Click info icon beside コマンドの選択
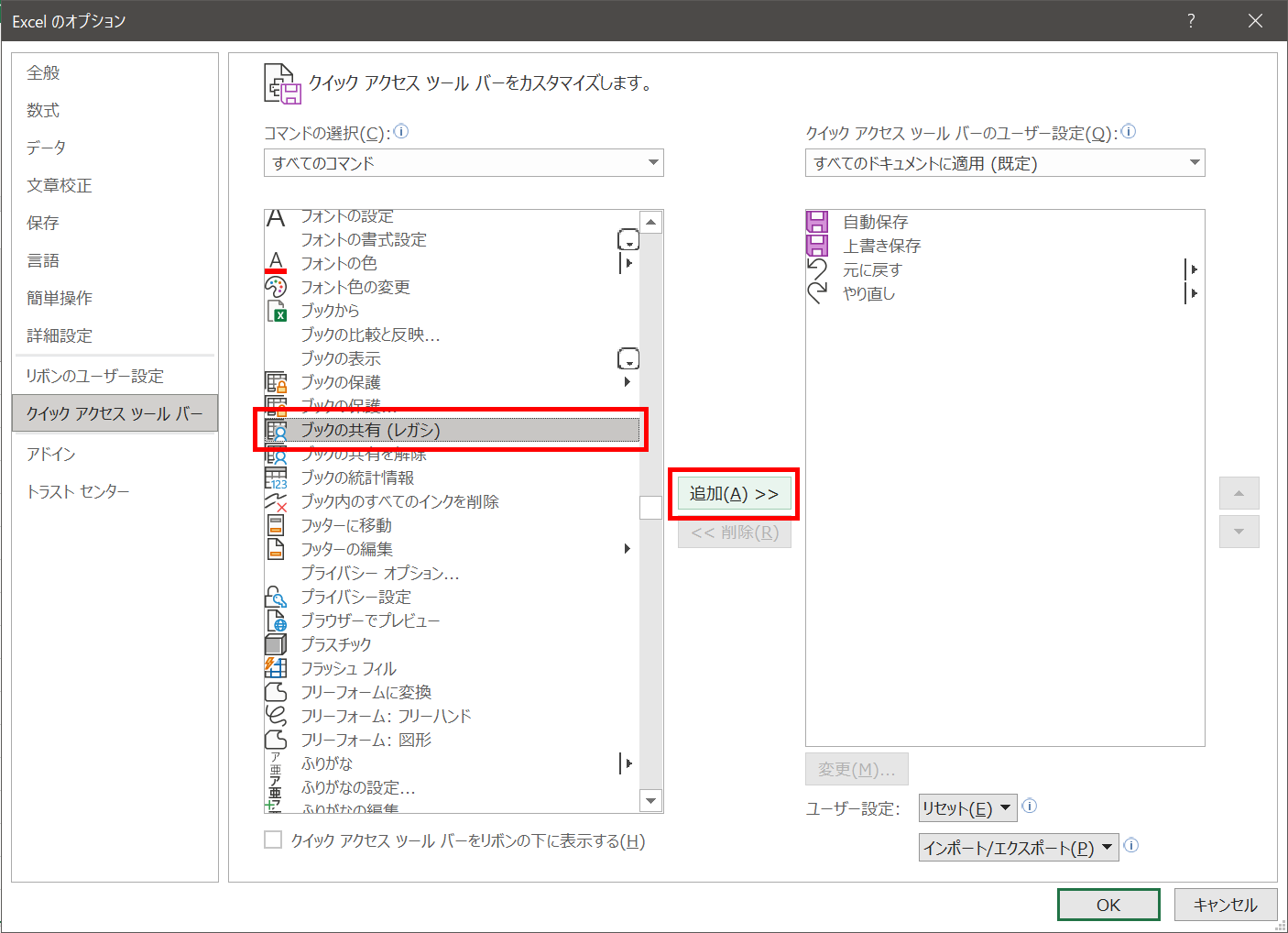The image size is (1288, 933). click(x=401, y=132)
